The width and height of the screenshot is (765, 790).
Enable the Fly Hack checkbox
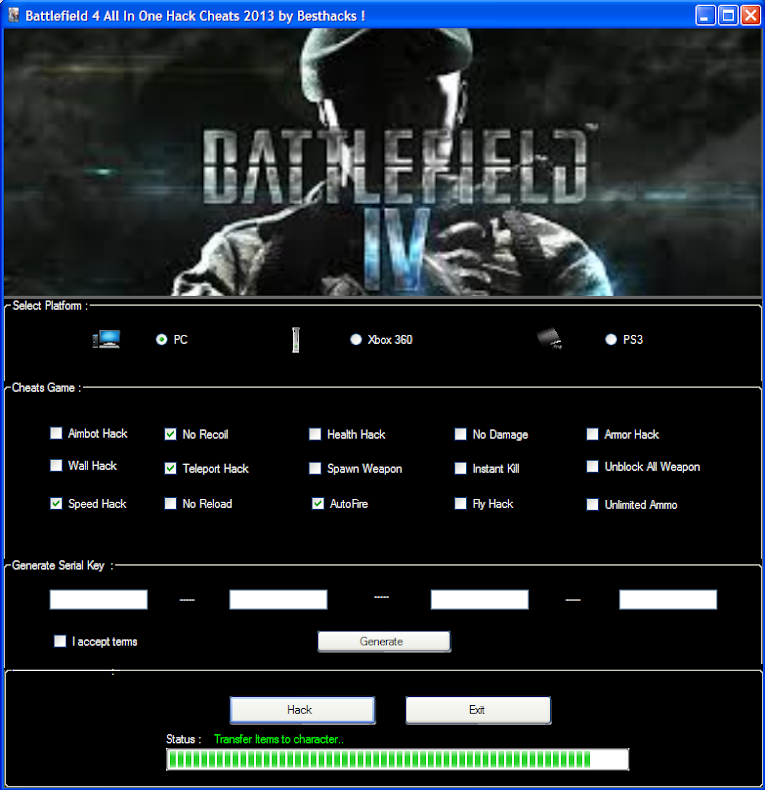coord(461,504)
